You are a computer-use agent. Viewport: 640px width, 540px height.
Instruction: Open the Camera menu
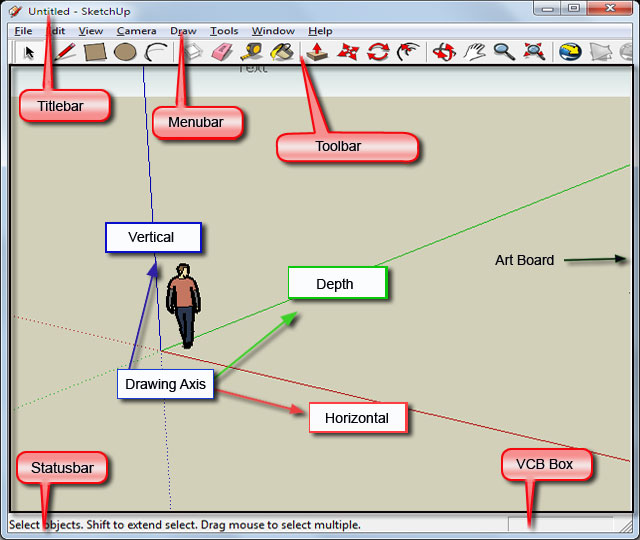(x=136, y=31)
